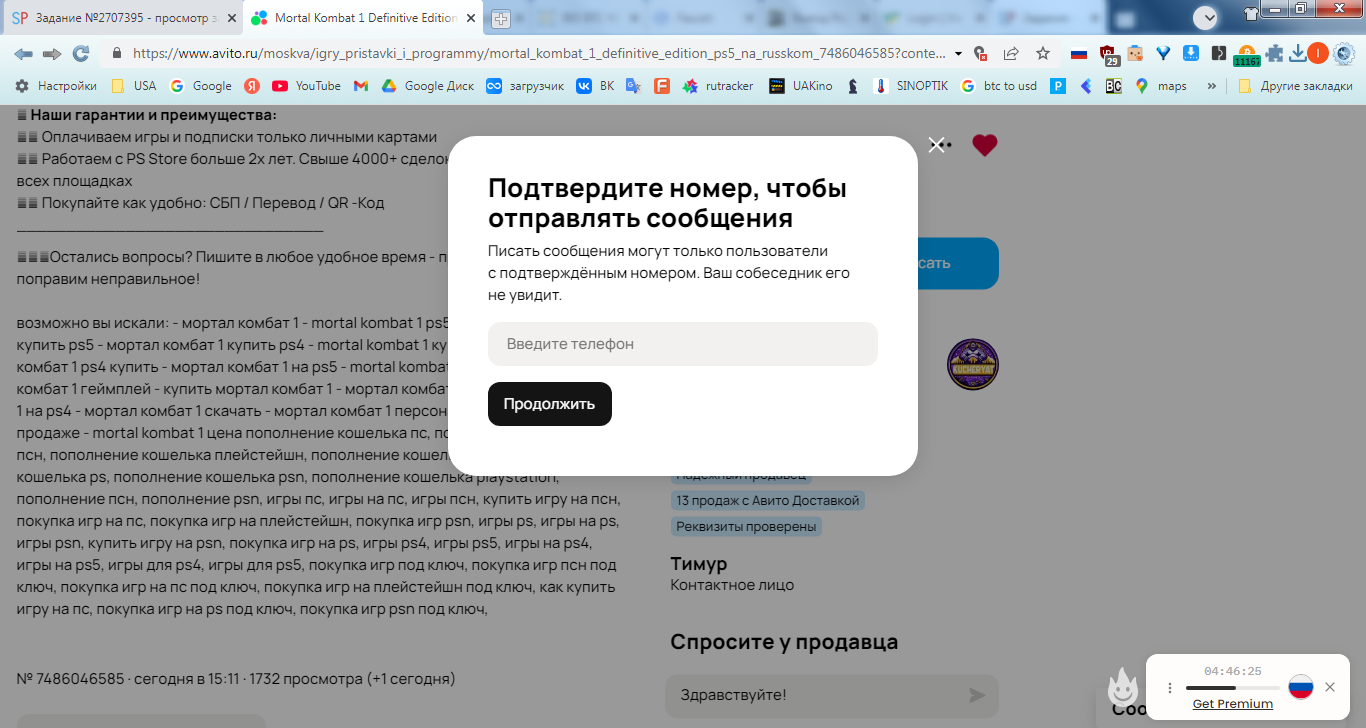
Task: Go back to previous page
Action: [23, 53]
